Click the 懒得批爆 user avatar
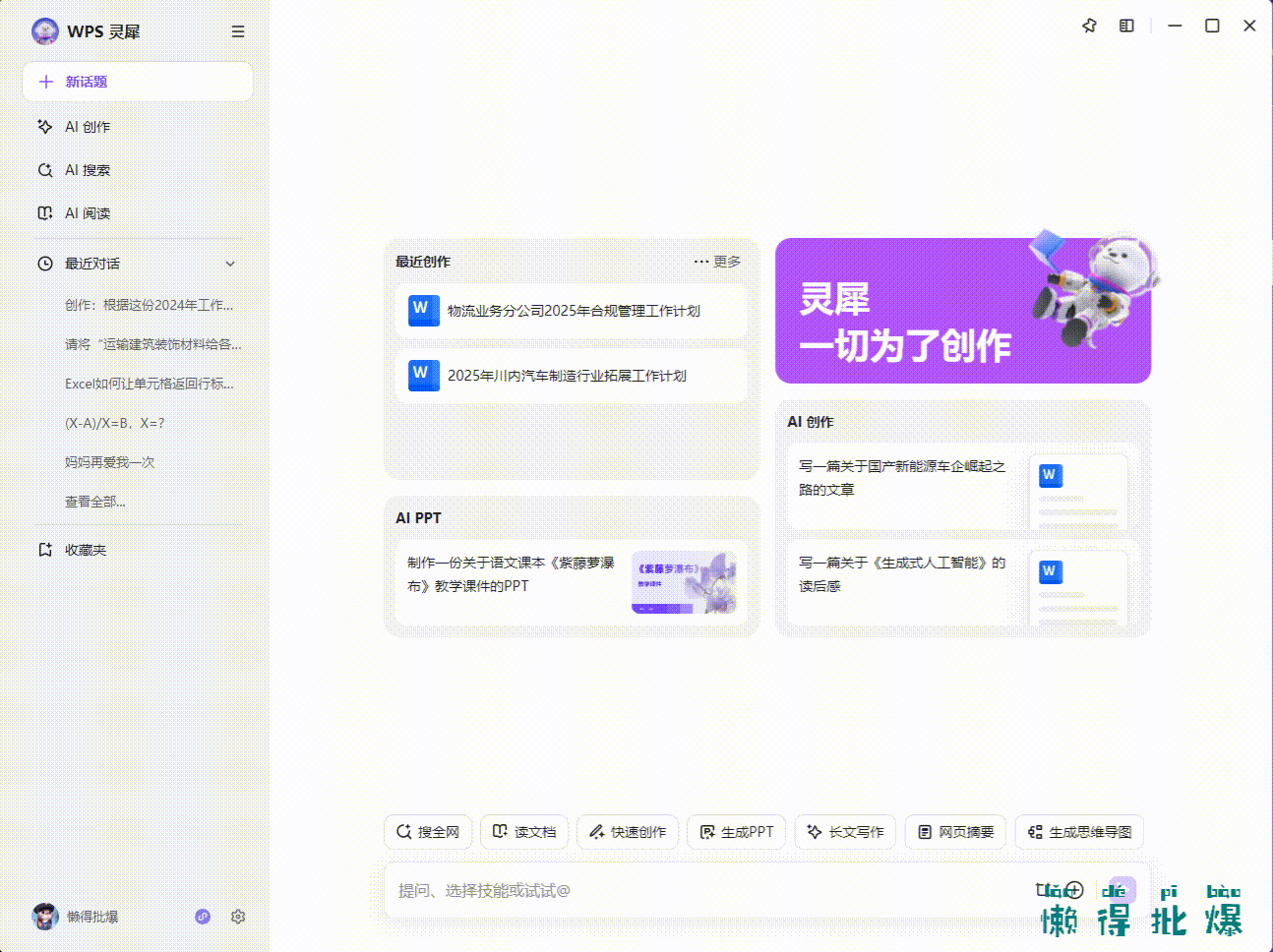Image resolution: width=1273 pixels, height=952 pixels. [x=45, y=917]
